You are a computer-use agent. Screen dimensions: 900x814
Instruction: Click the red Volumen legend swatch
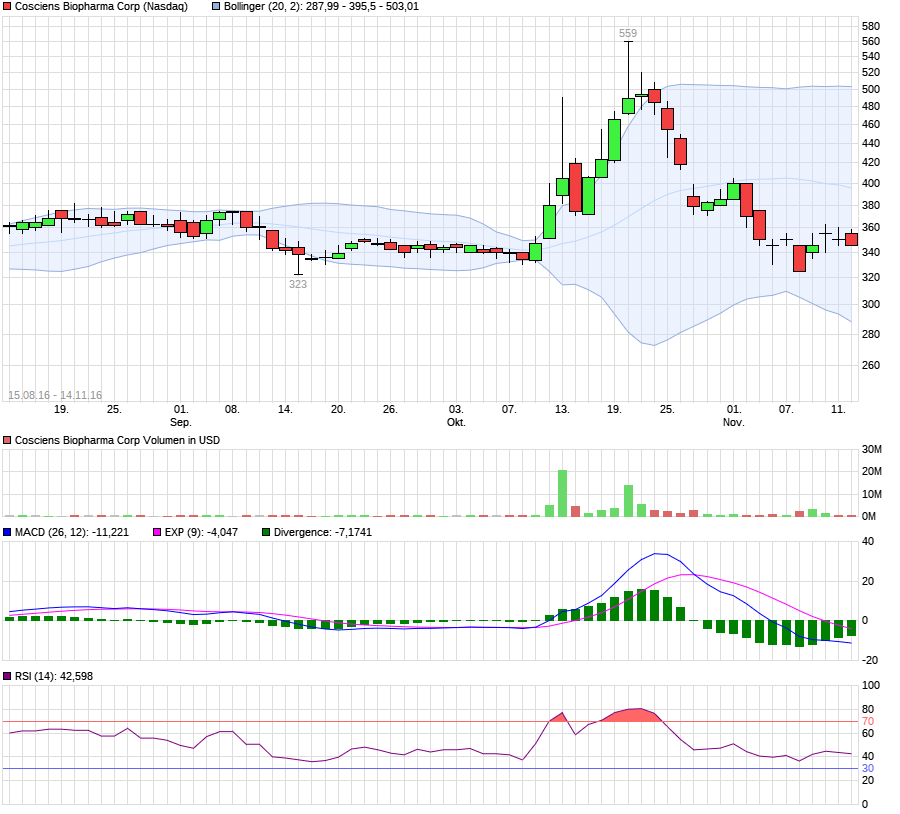coord(7,440)
